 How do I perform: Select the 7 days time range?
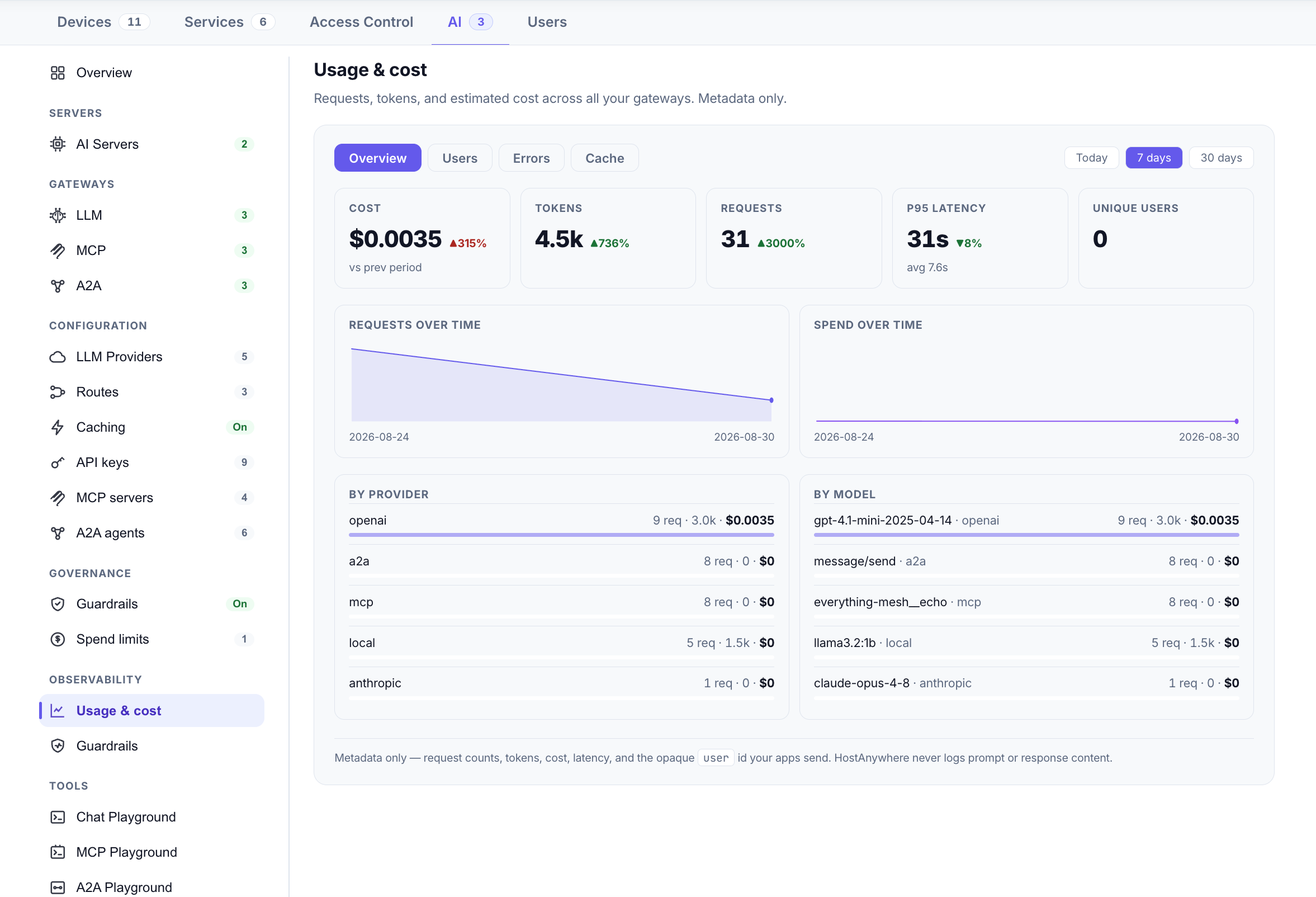point(1154,158)
